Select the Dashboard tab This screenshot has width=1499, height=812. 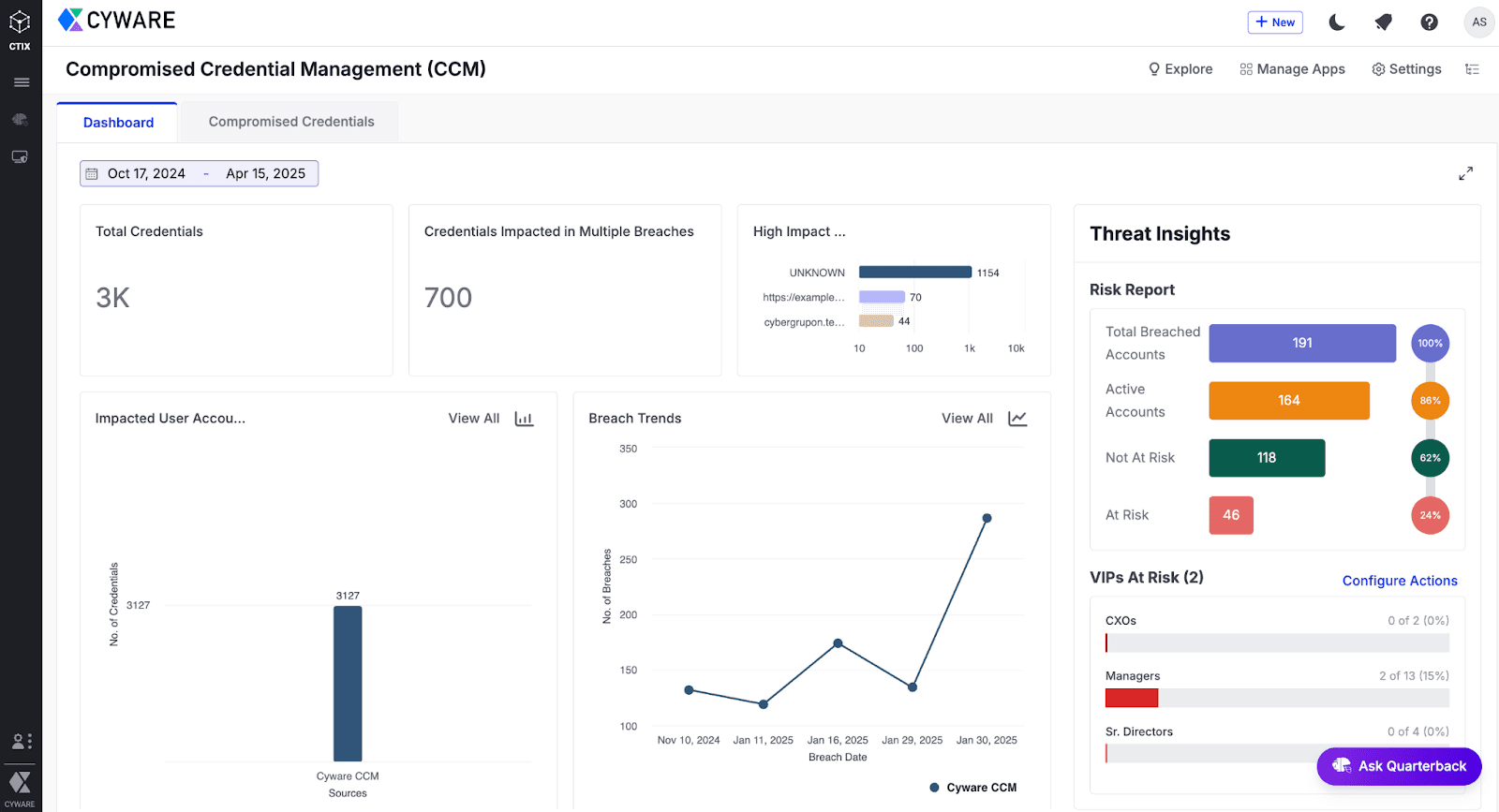click(118, 123)
